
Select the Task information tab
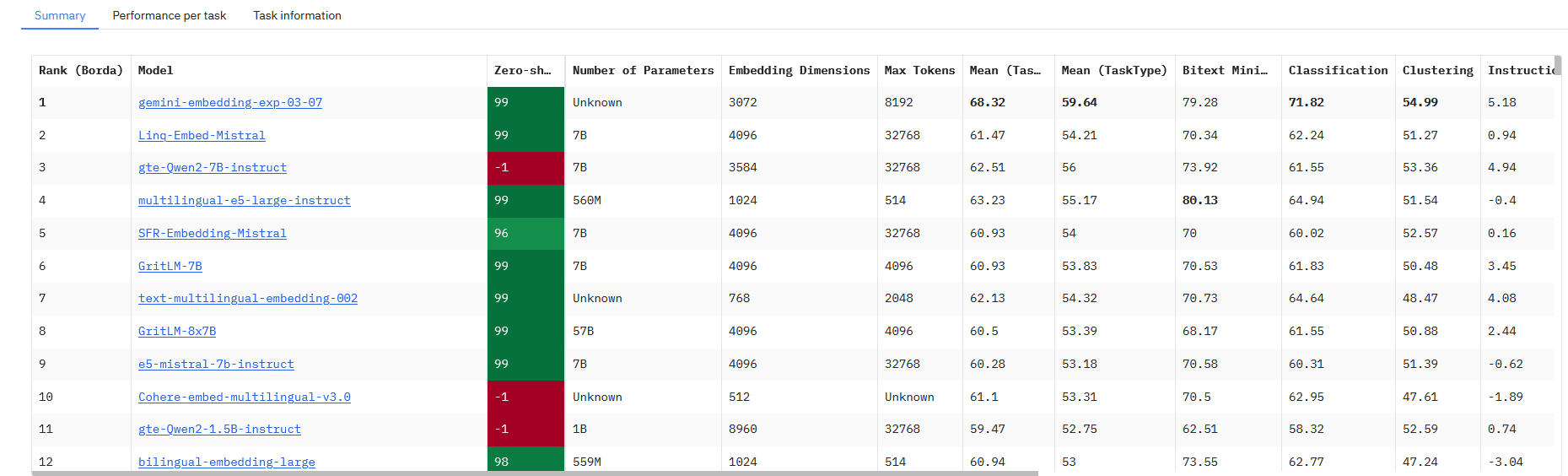tap(297, 16)
